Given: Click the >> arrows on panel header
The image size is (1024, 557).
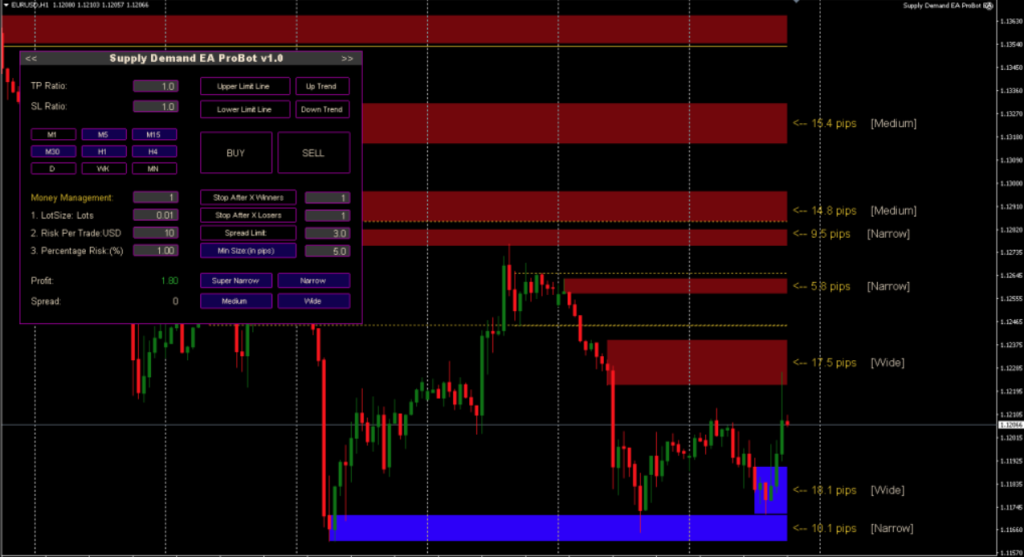Looking at the screenshot, I should [347, 59].
